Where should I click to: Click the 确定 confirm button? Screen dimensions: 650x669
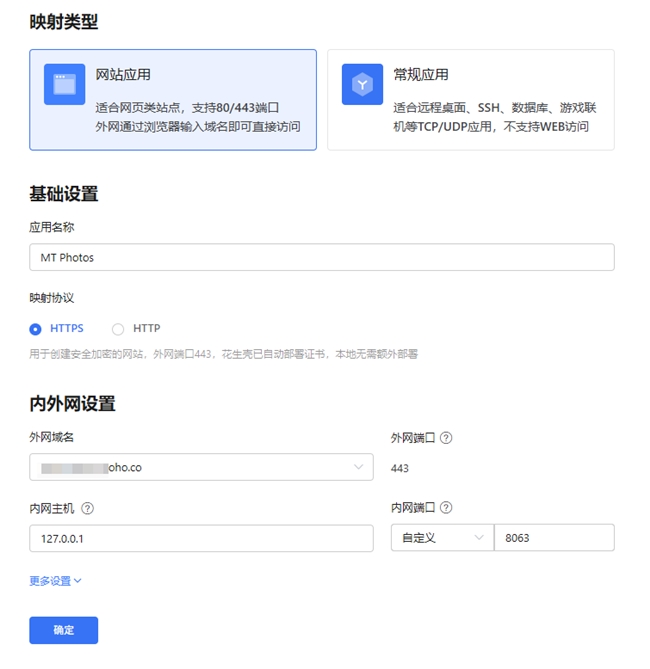(63, 630)
